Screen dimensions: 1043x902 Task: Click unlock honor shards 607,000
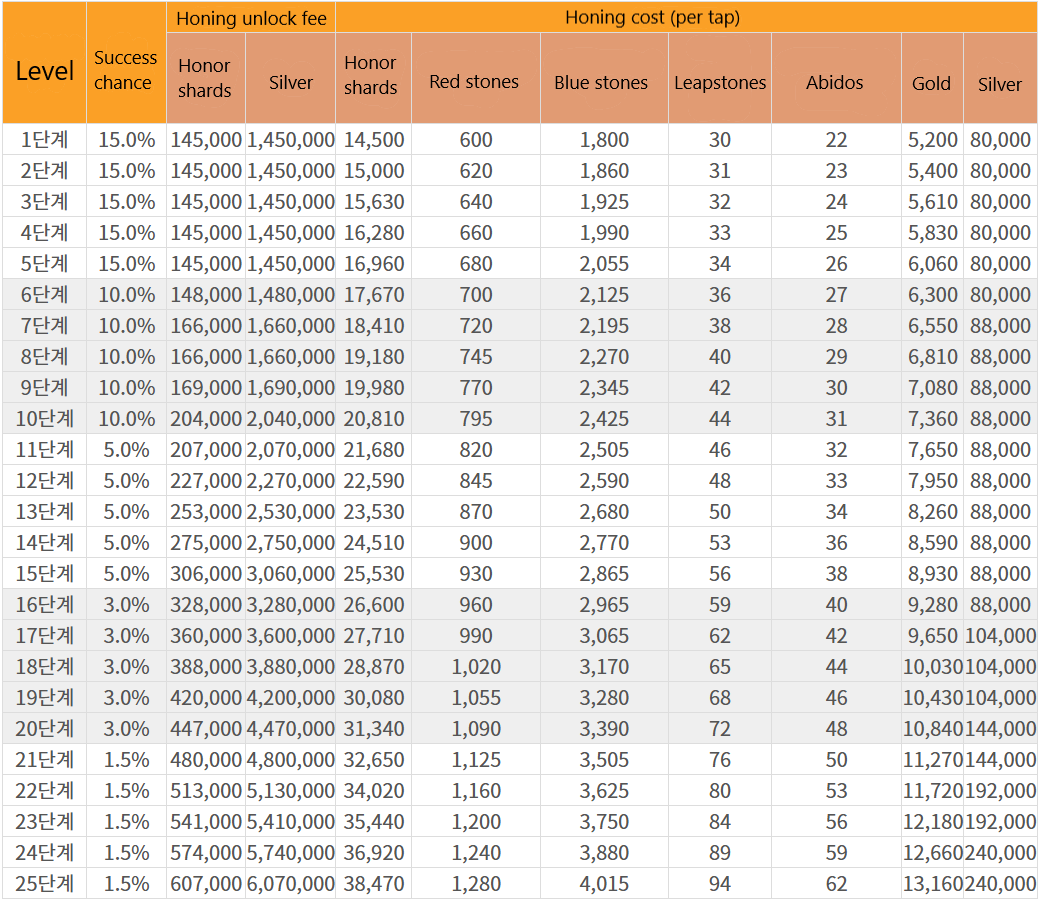click(206, 883)
